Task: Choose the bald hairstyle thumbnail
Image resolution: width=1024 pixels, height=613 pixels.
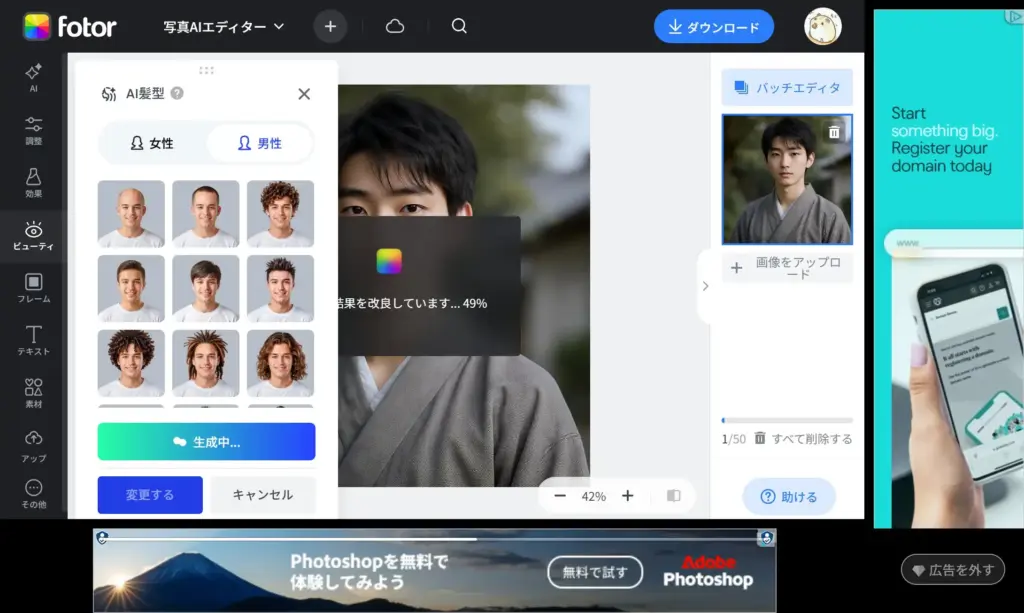Action: click(131, 213)
